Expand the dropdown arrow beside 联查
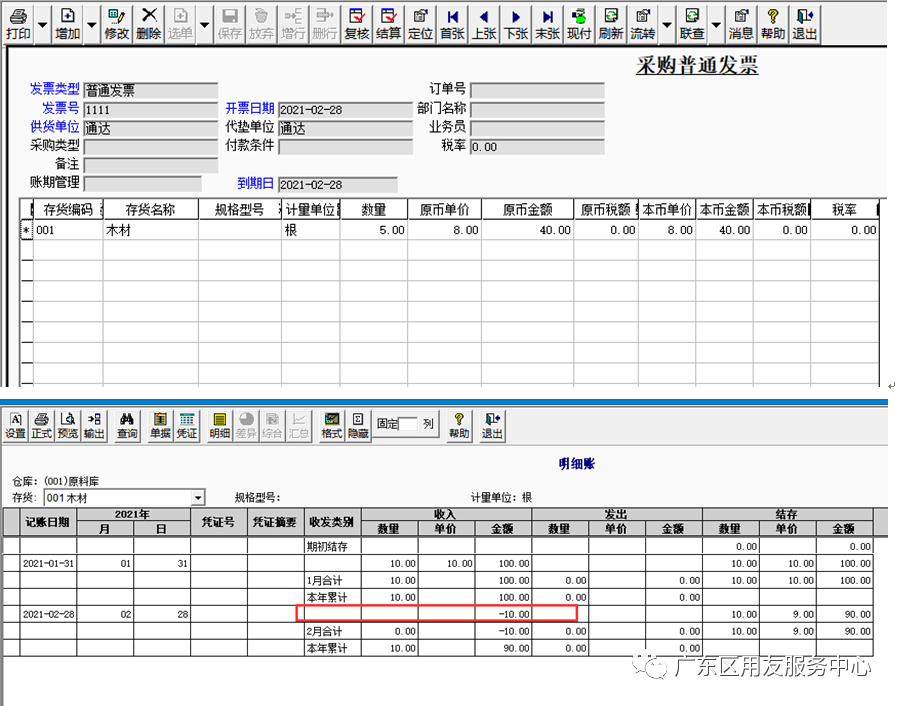 (x=715, y=24)
